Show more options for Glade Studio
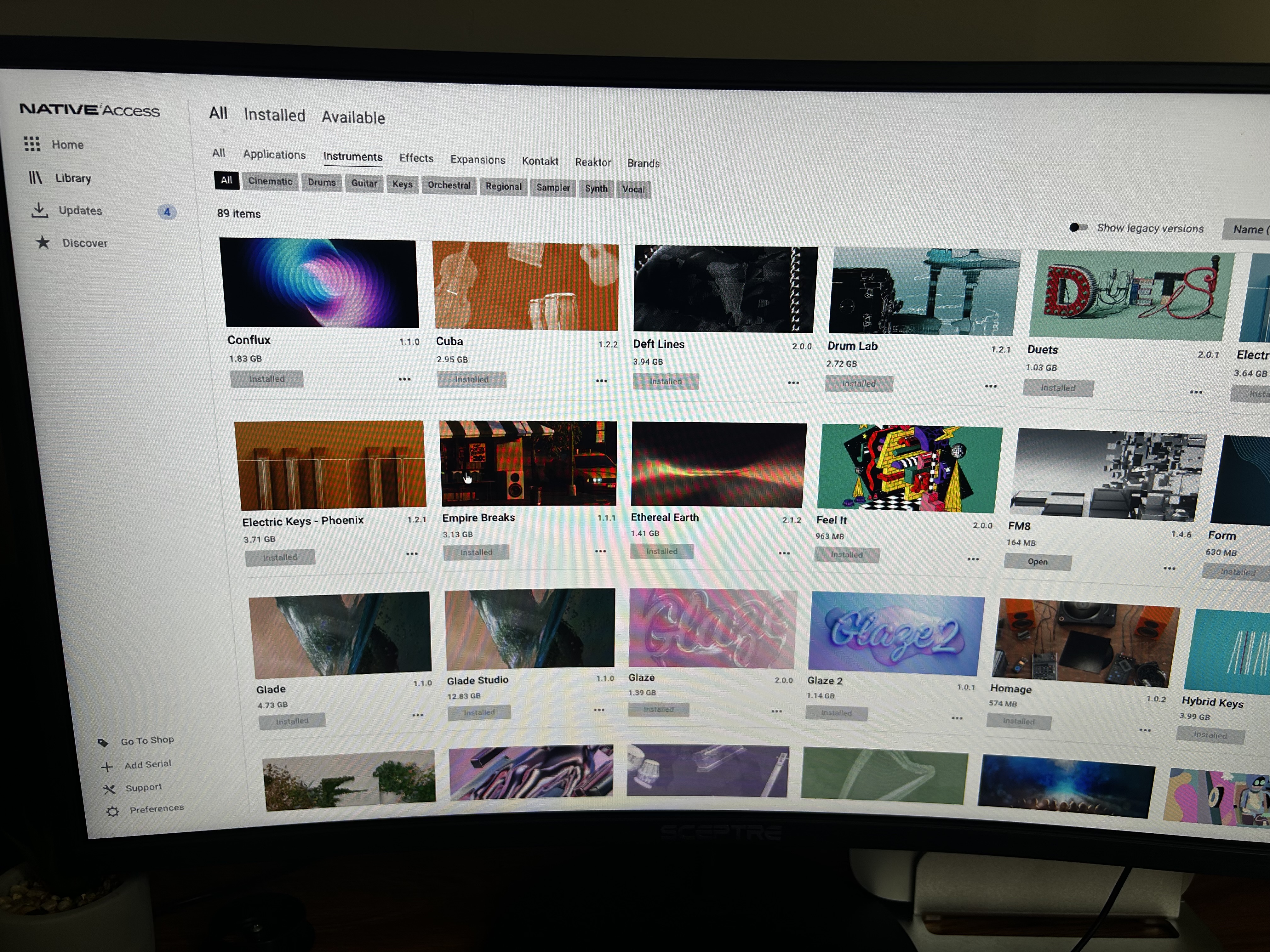This screenshot has height=952, width=1270. click(599, 710)
